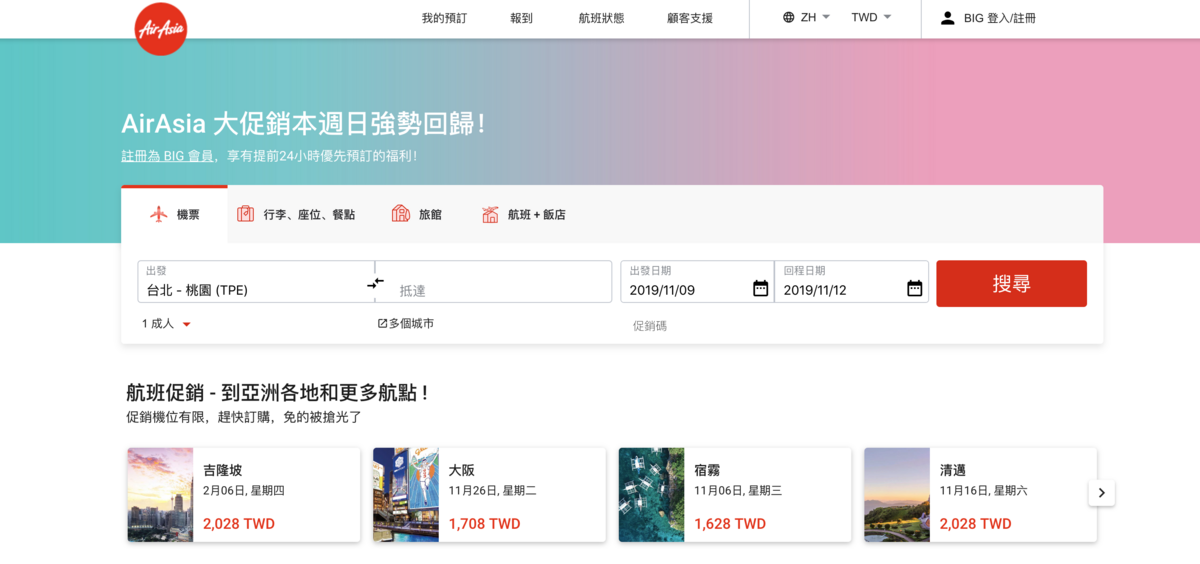Click the 多個城市 multi-city link

point(405,324)
